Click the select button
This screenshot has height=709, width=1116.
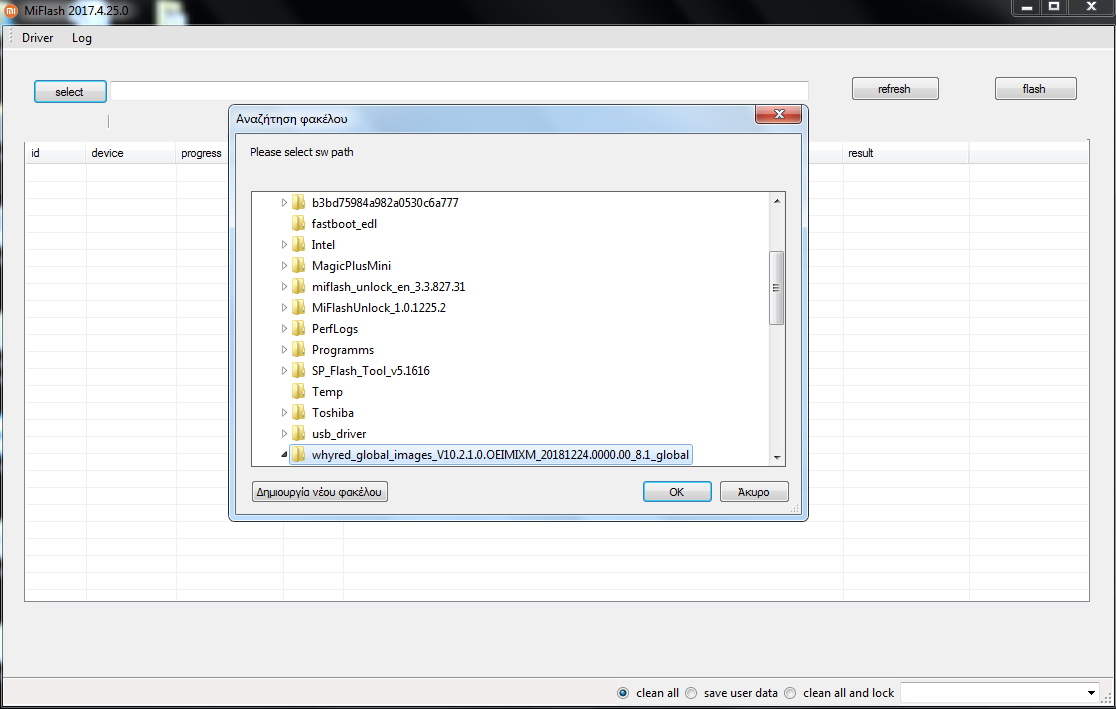70,91
